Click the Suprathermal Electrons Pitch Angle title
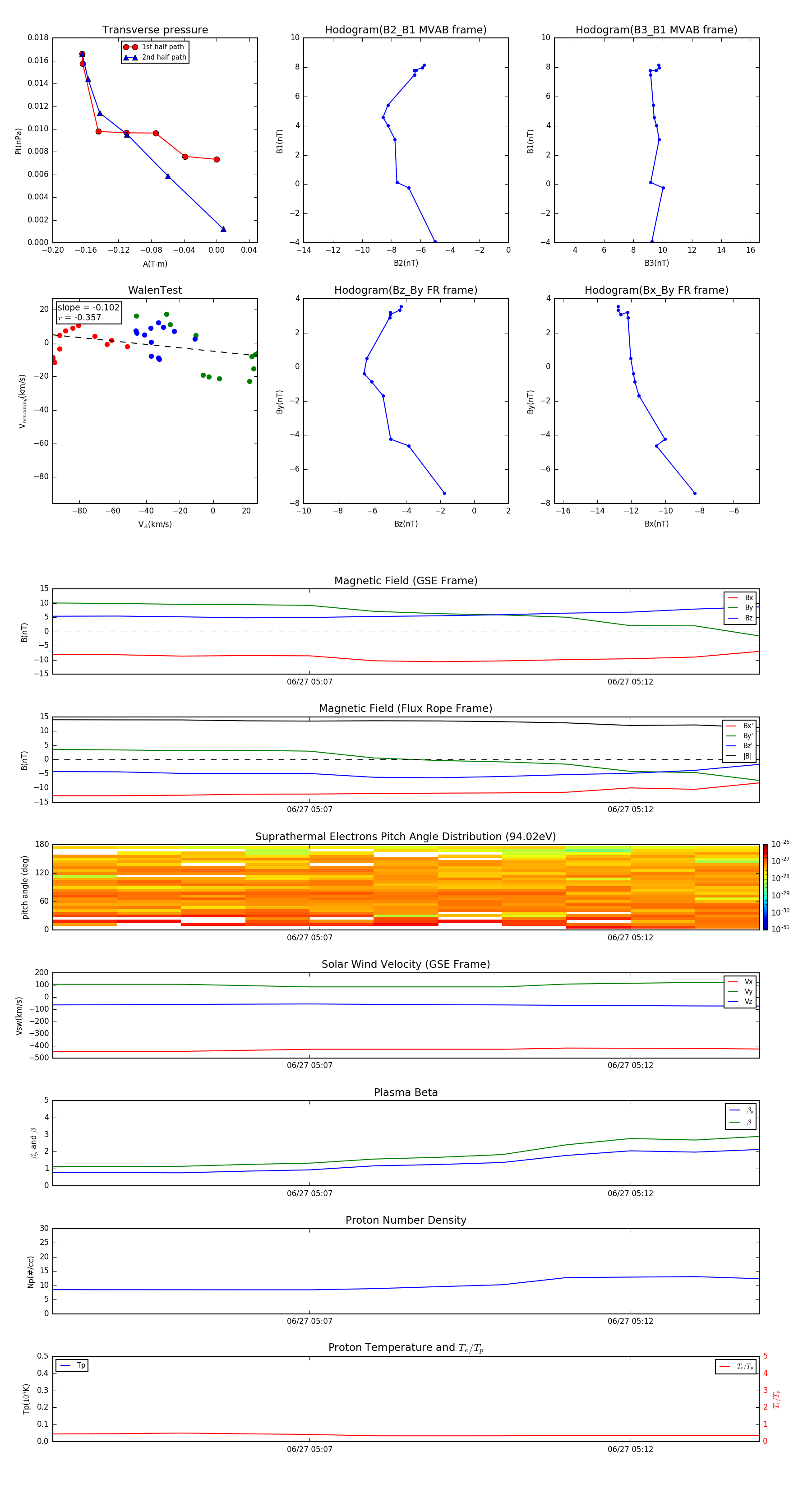The image size is (812, 1489). tap(406, 837)
